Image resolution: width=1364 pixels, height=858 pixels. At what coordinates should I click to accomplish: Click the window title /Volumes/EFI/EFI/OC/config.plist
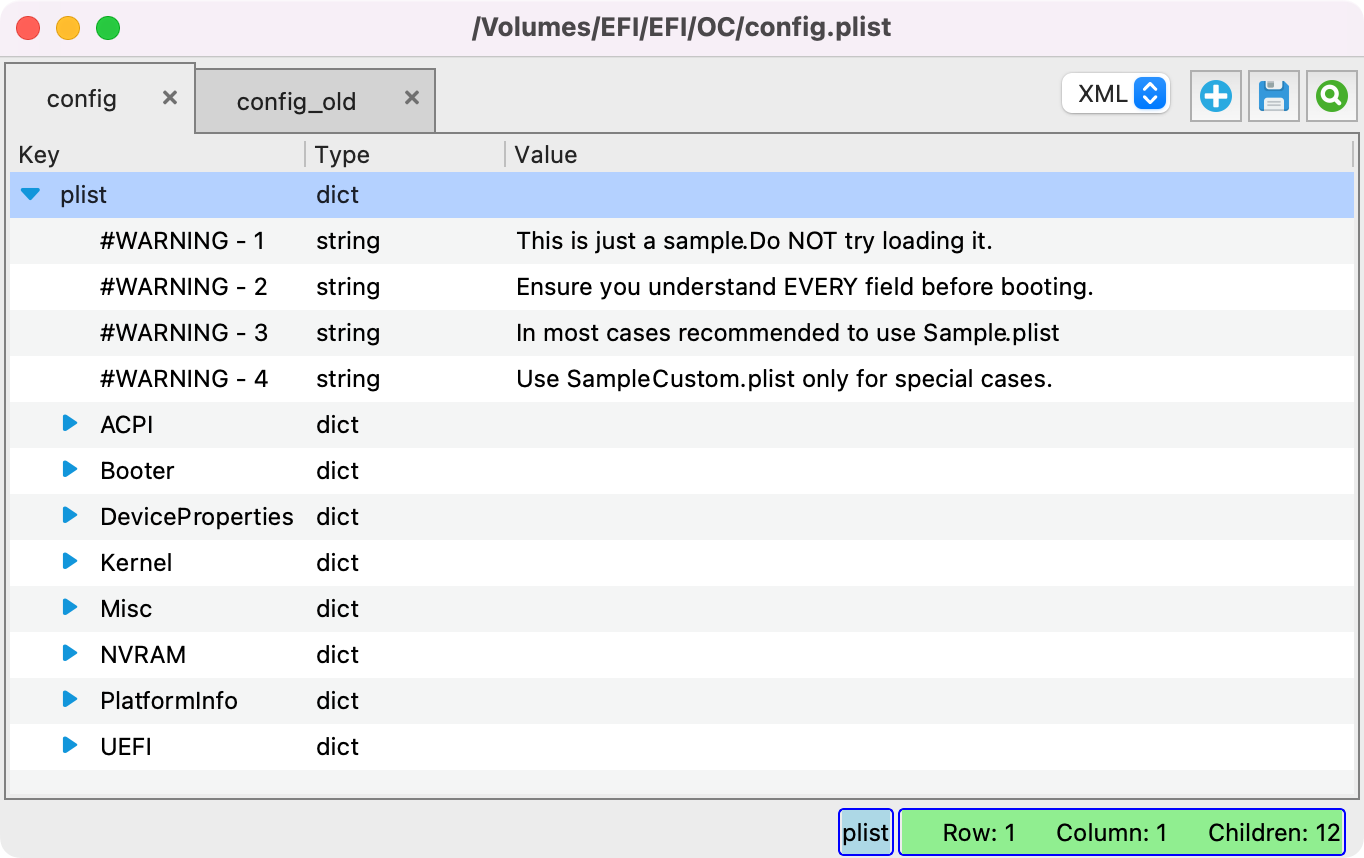click(682, 27)
